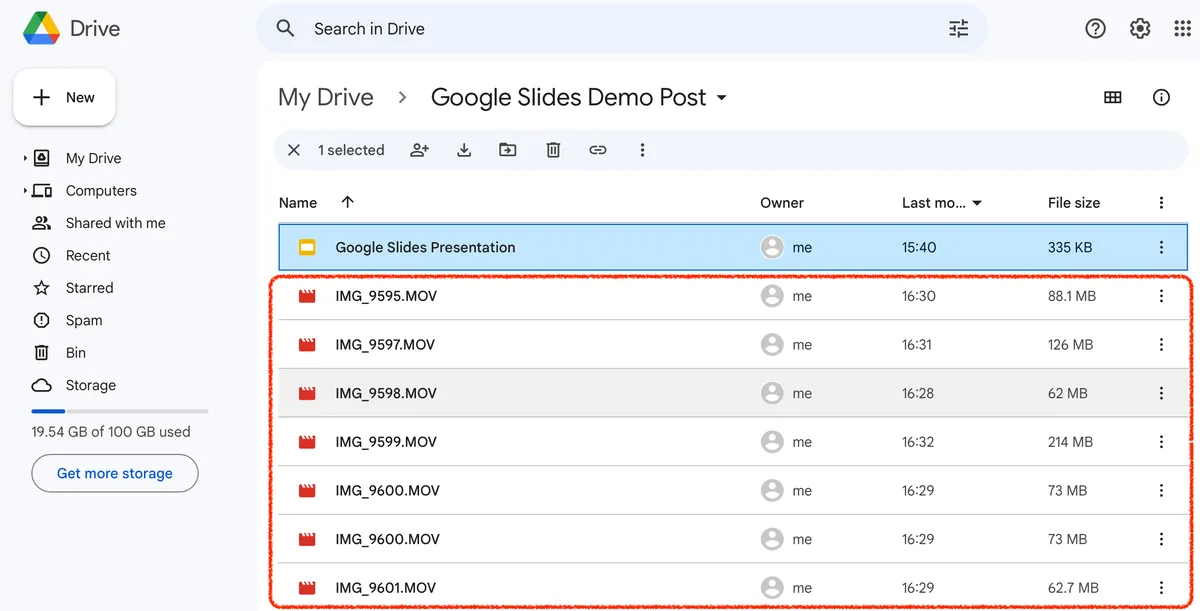Open more actions for IMG_9601.MOV
Image resolution: width=1200 pixels, height=611 pixels.
(x=1161, y=588)
